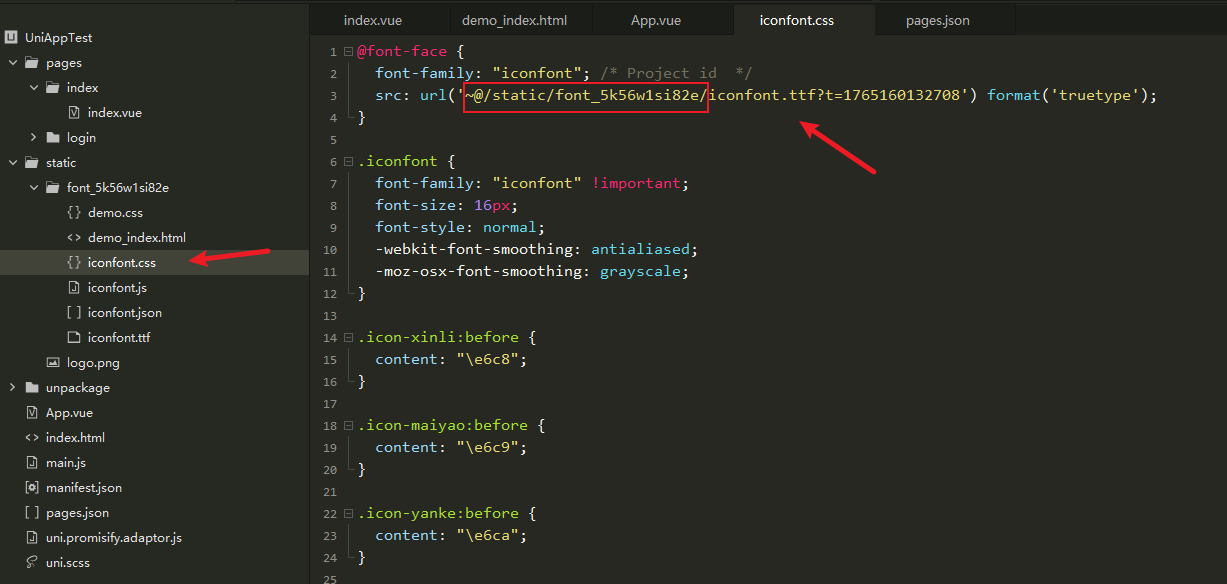The image size is (1227, 584).
Task: Click the bracket icon beside pages.json in tree
Action: pyautogui.click(x=32, y=512)
